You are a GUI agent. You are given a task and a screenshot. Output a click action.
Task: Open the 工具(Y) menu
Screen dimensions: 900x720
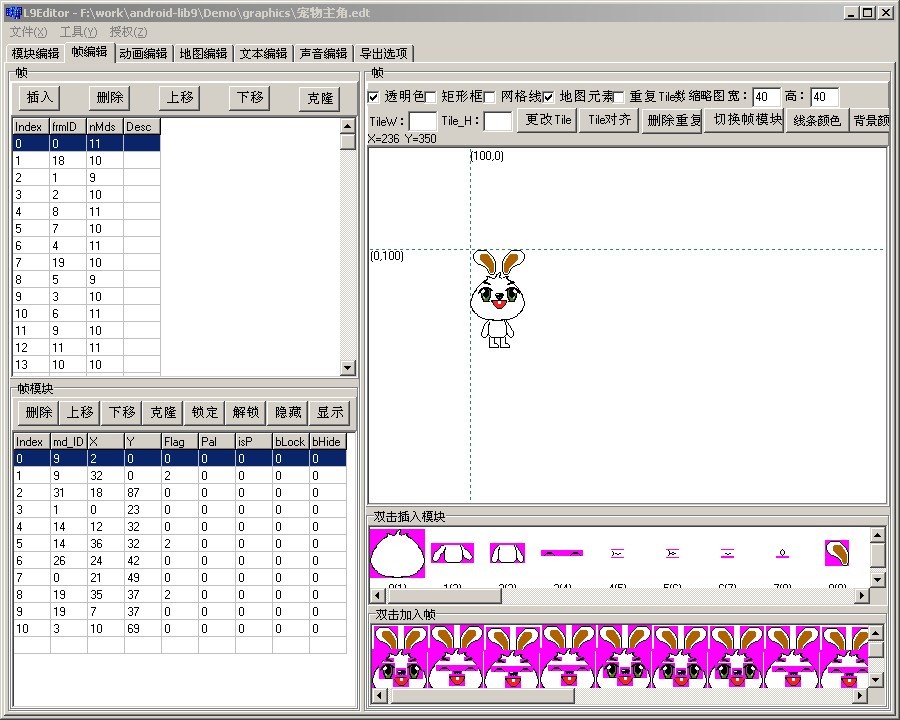pyautogui.click(x=79, y=32)
